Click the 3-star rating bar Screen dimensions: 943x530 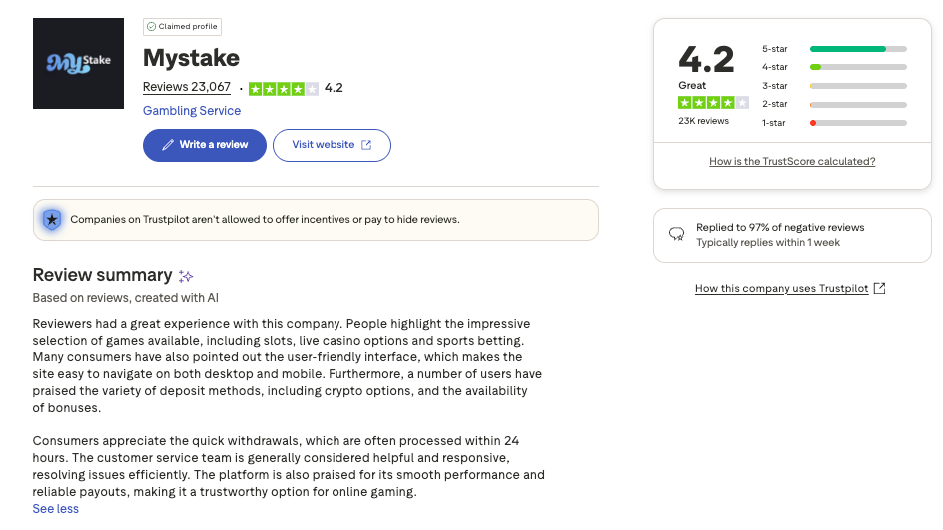[857, 86]
